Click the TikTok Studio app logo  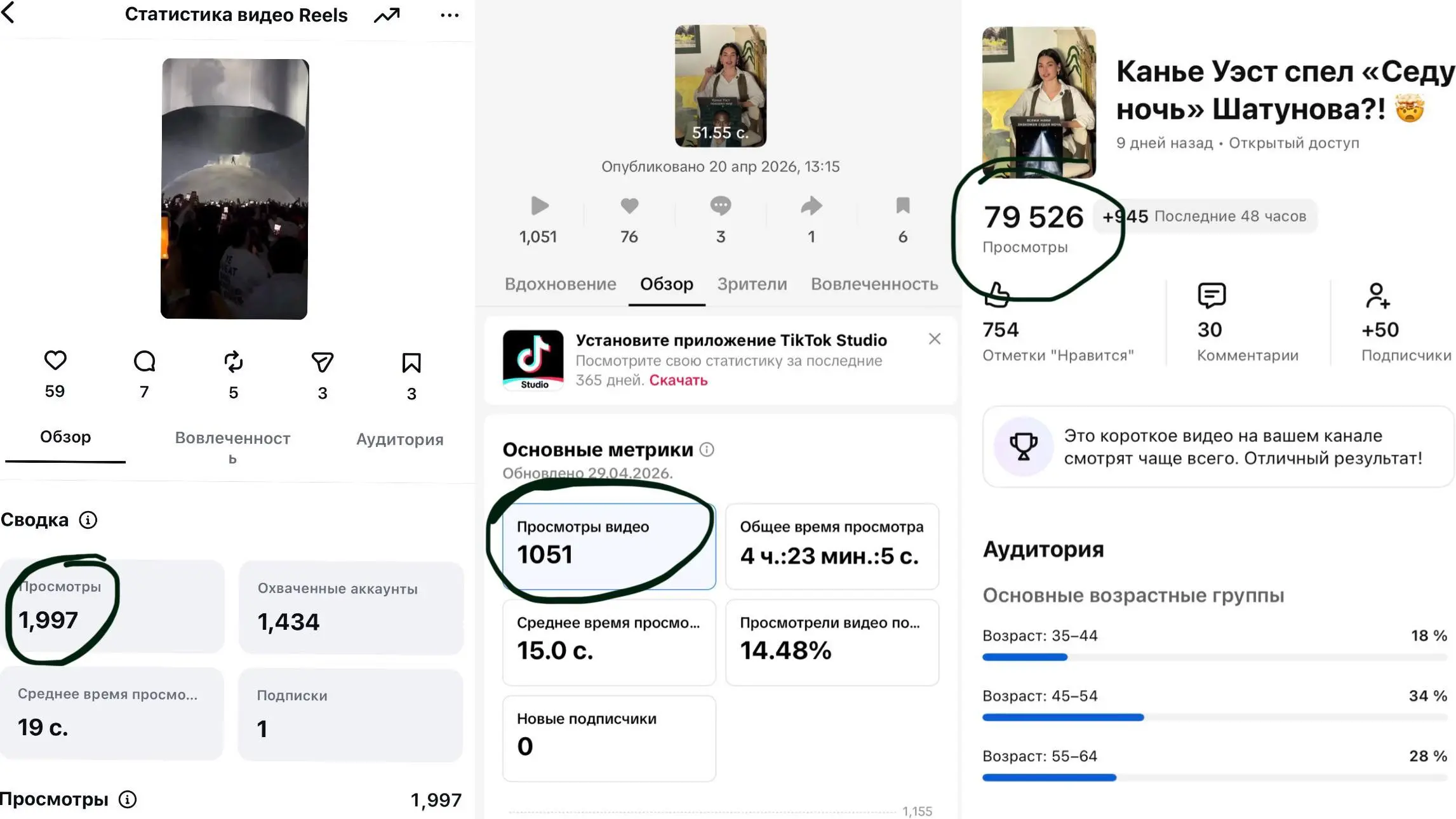[533, 360]
